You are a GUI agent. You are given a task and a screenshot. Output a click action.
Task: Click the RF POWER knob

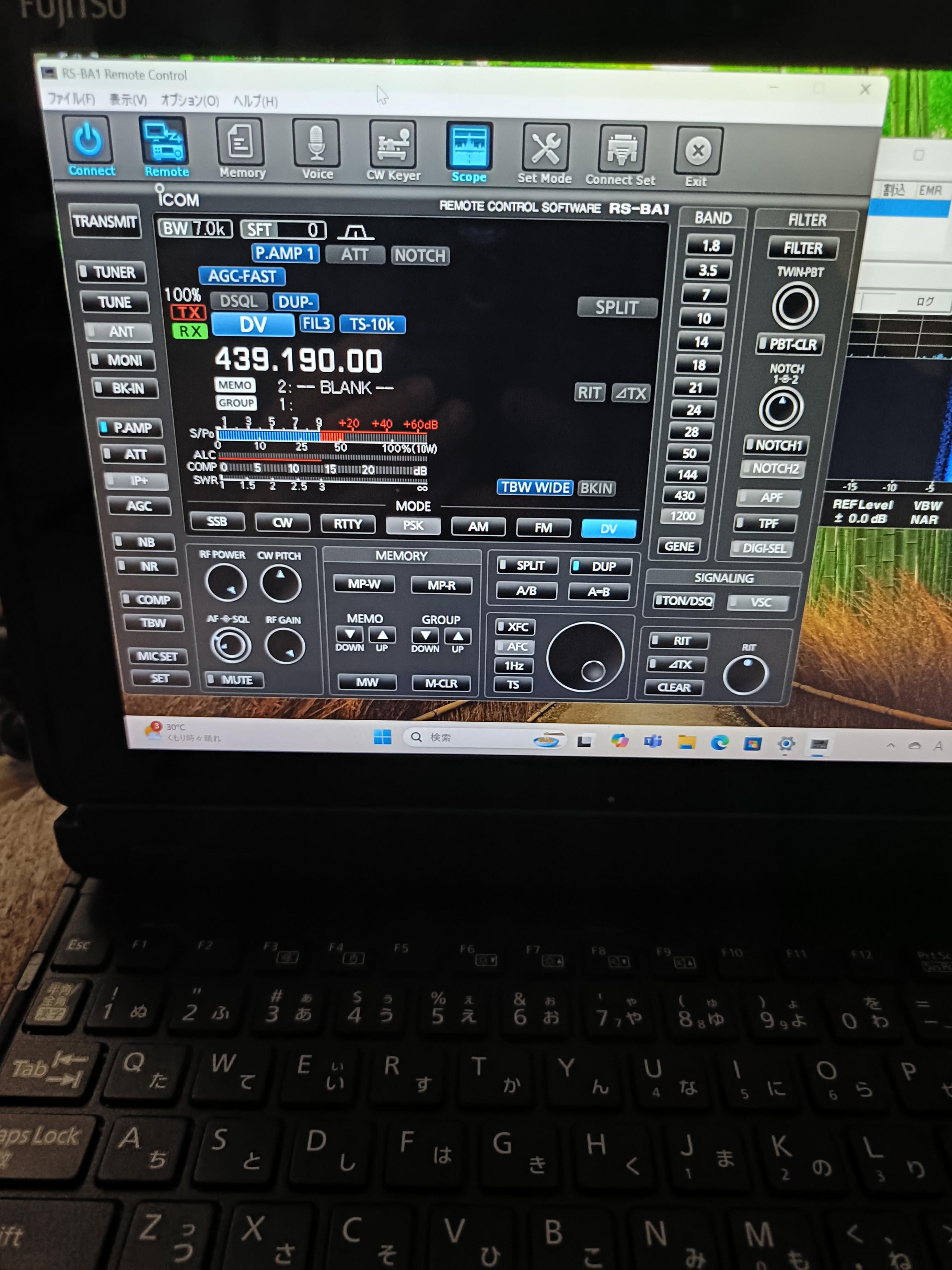point(225,583)
